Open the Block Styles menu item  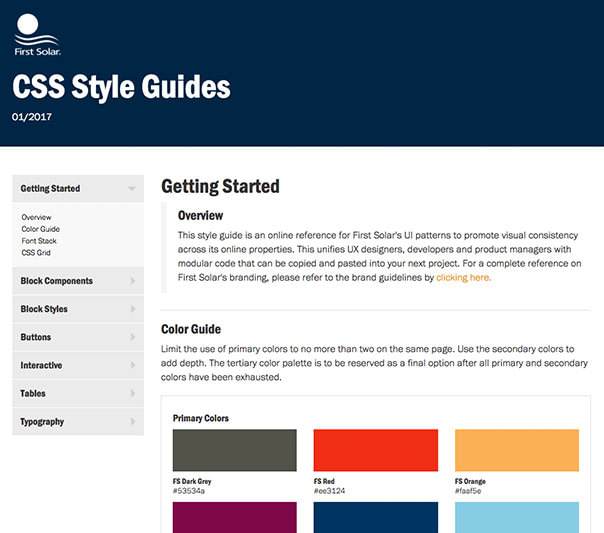[x=78, y=309]
